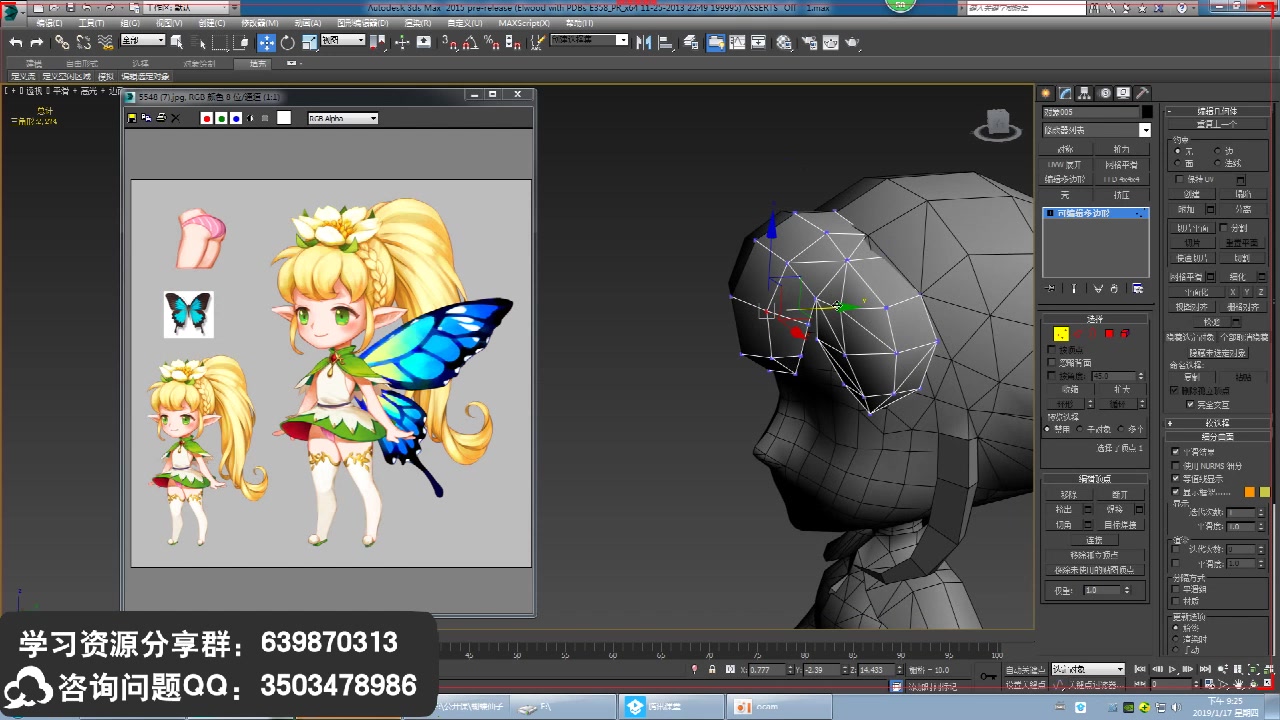Click the ViewCube in the viewport
The image size is (1280, 720).
997,123
